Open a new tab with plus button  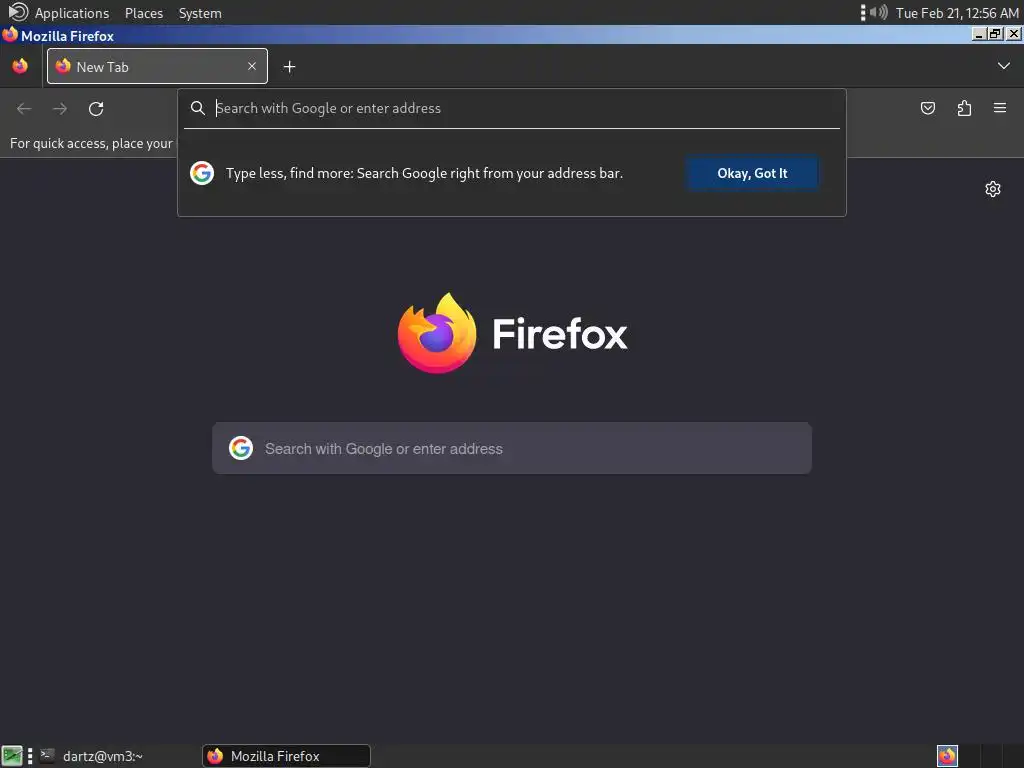[289, 67]
